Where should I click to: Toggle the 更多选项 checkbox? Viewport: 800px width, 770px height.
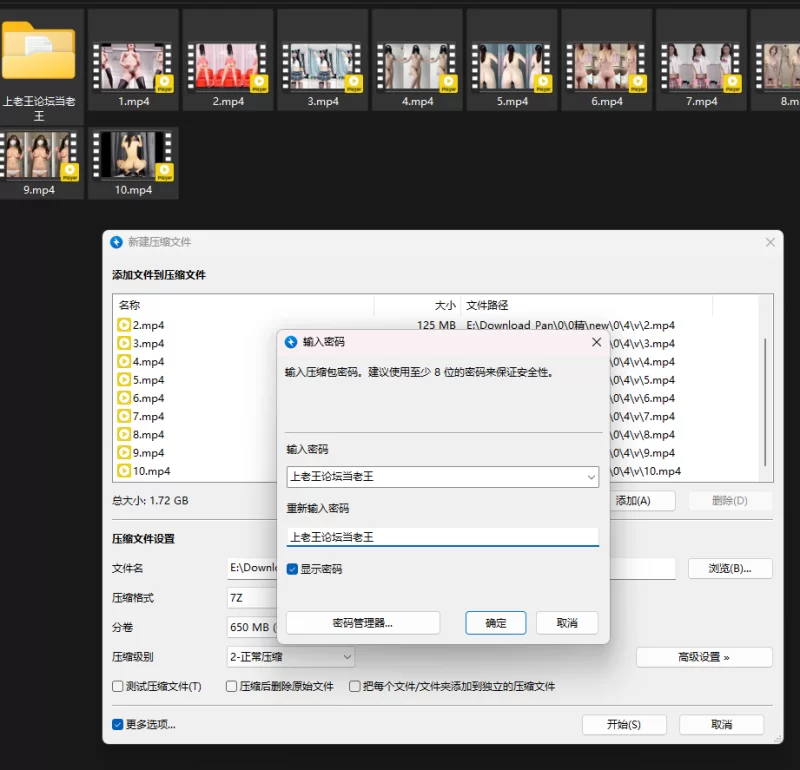[x=118, y=724]
